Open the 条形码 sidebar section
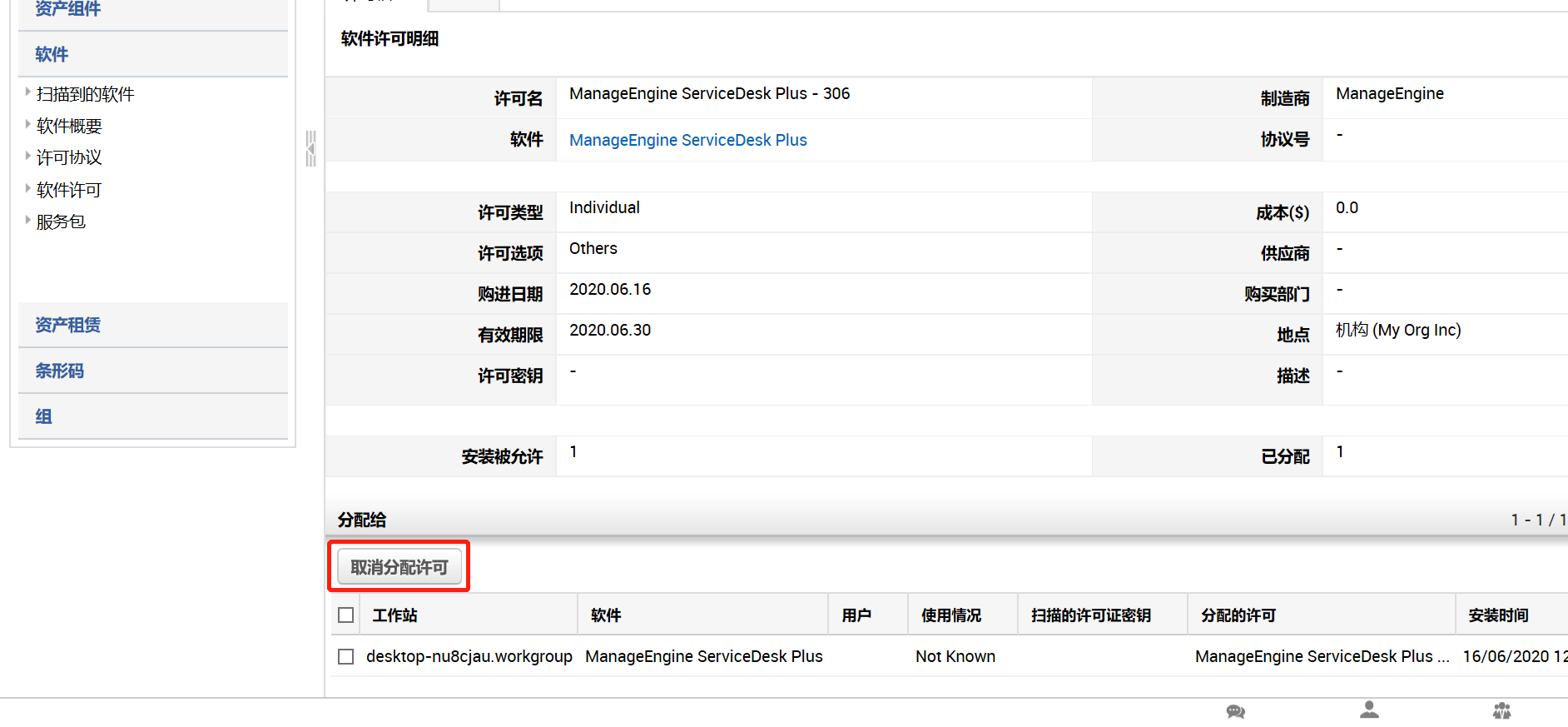This screenshot has height=727, width=1568. point(153,371)
